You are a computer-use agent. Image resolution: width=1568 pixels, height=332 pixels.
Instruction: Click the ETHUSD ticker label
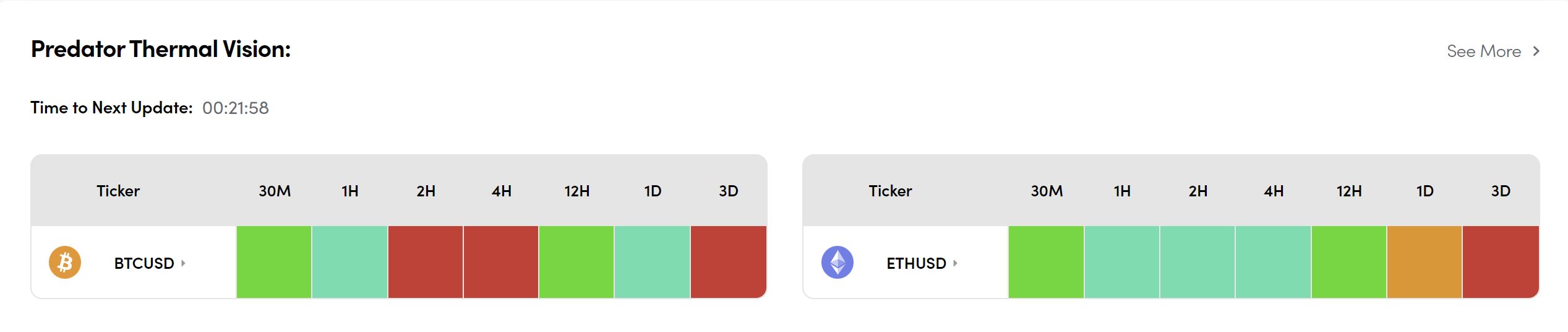[916, 263]
